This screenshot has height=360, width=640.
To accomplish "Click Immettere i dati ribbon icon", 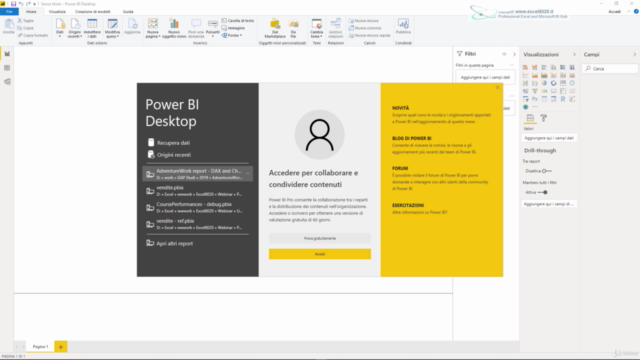I will tap(92, 28).
